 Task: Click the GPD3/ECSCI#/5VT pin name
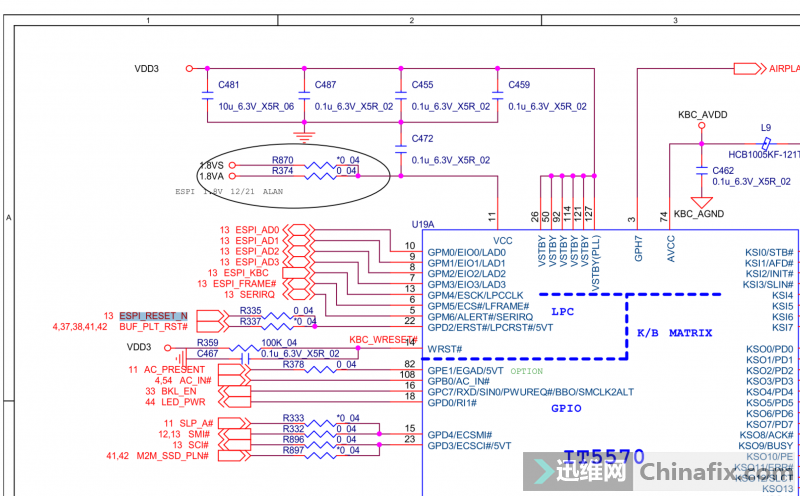coord(469,445)
